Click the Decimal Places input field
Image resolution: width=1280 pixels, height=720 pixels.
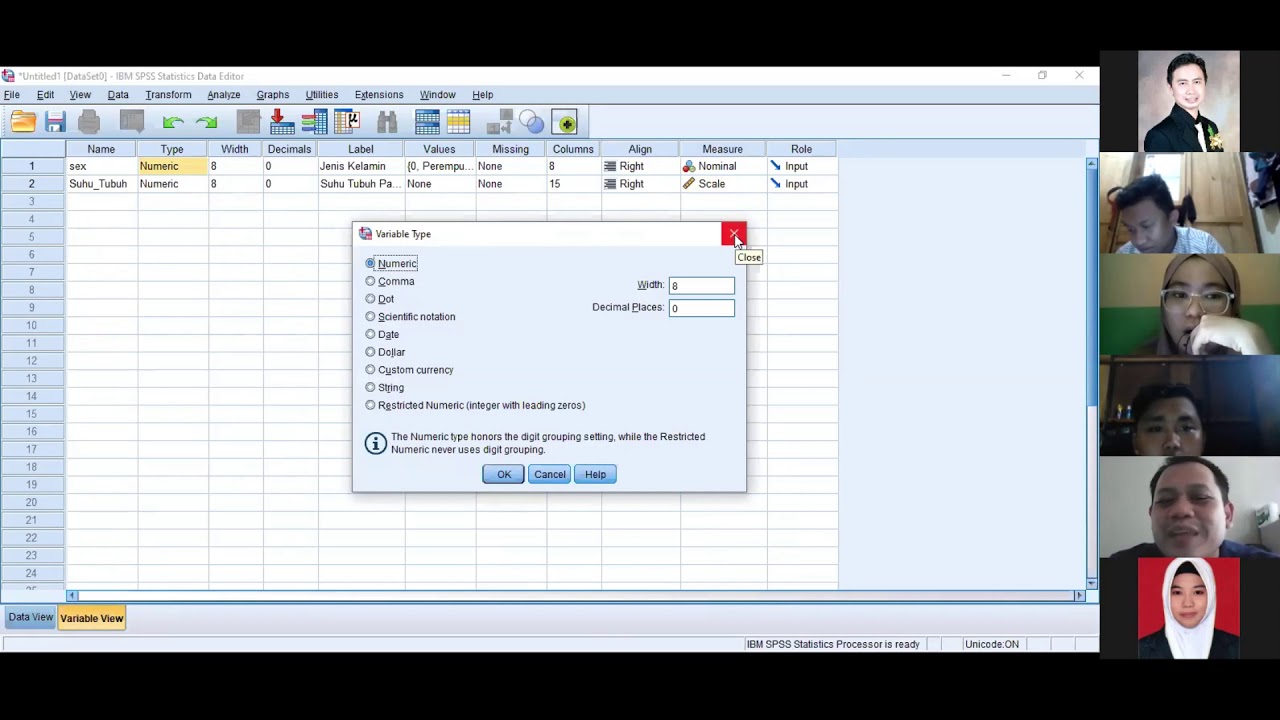701,308
